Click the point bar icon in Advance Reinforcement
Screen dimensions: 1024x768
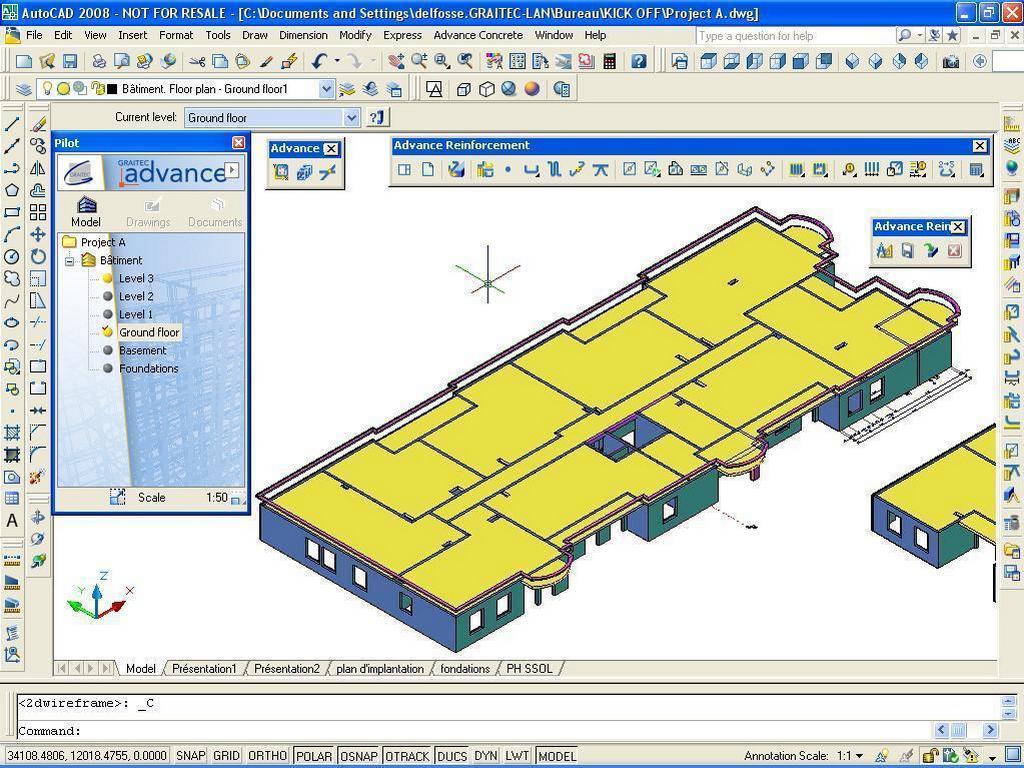508,170
